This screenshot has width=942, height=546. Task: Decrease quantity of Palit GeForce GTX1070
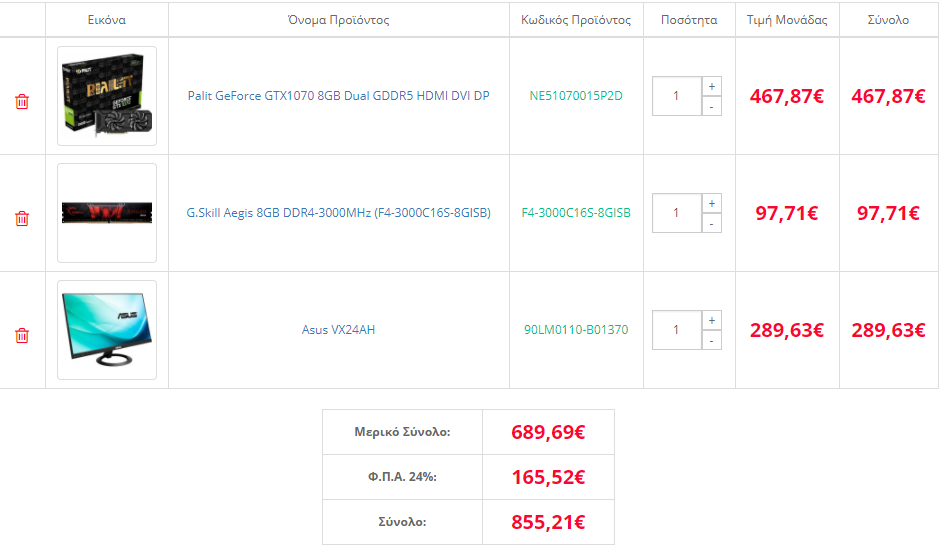(x=712, y=106)
